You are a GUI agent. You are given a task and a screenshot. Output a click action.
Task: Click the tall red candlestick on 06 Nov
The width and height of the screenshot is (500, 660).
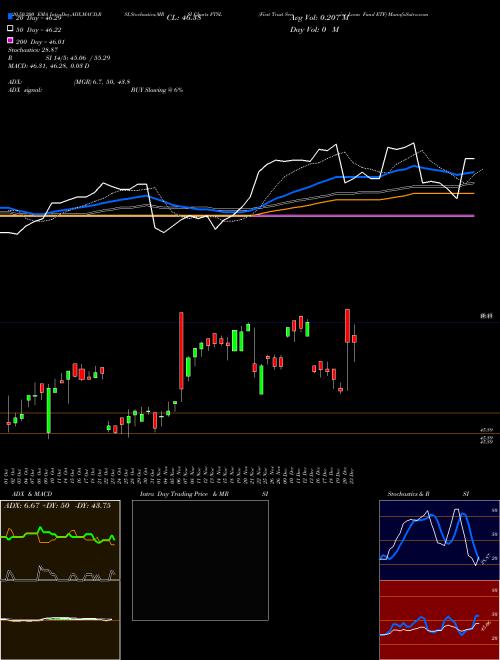tap(181, 350)
